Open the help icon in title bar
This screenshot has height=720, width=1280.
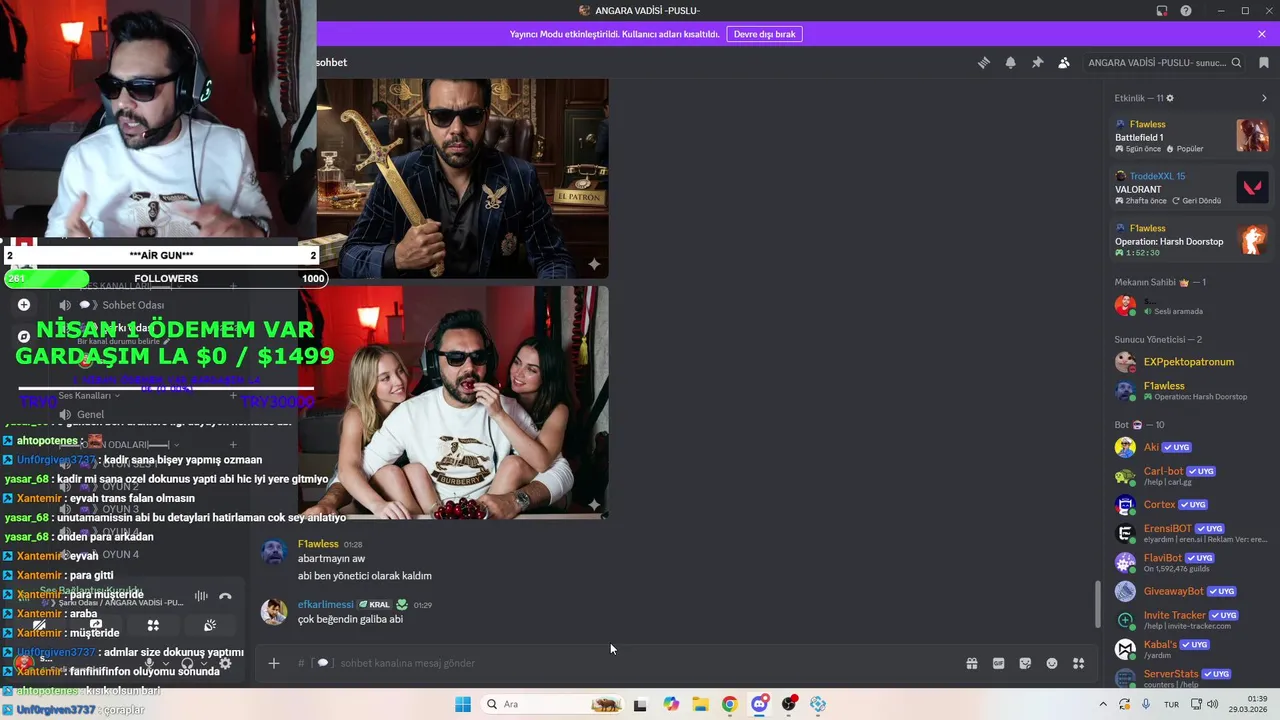[1186, 11]
